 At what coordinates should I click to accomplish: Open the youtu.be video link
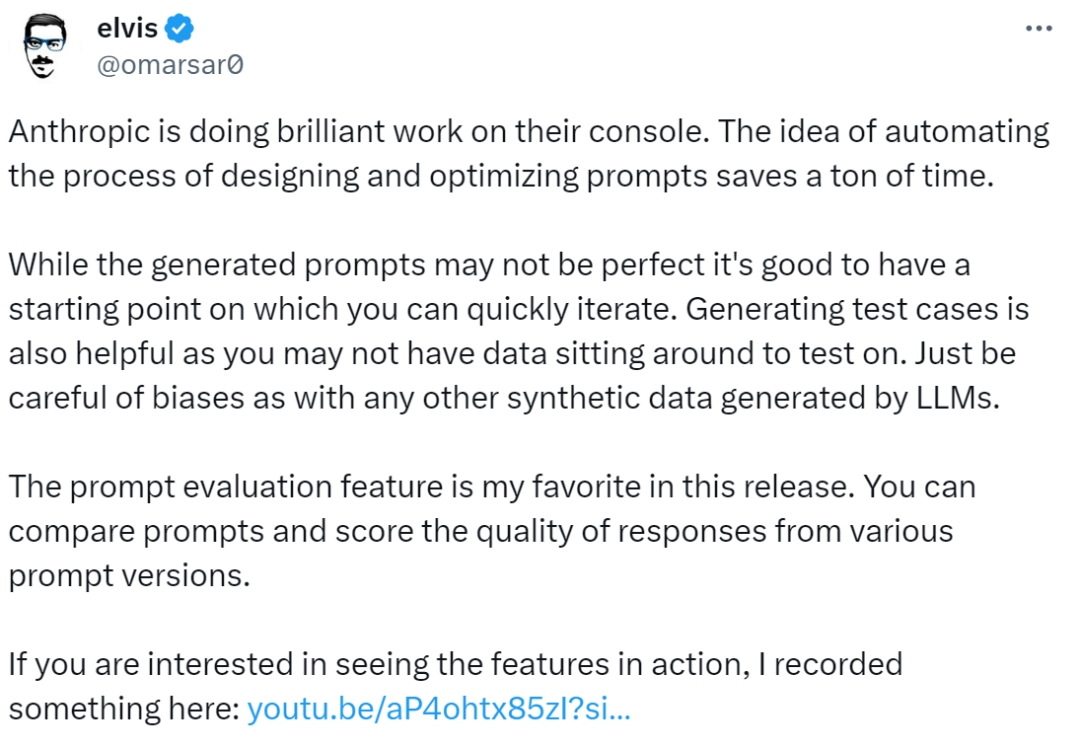438,709
